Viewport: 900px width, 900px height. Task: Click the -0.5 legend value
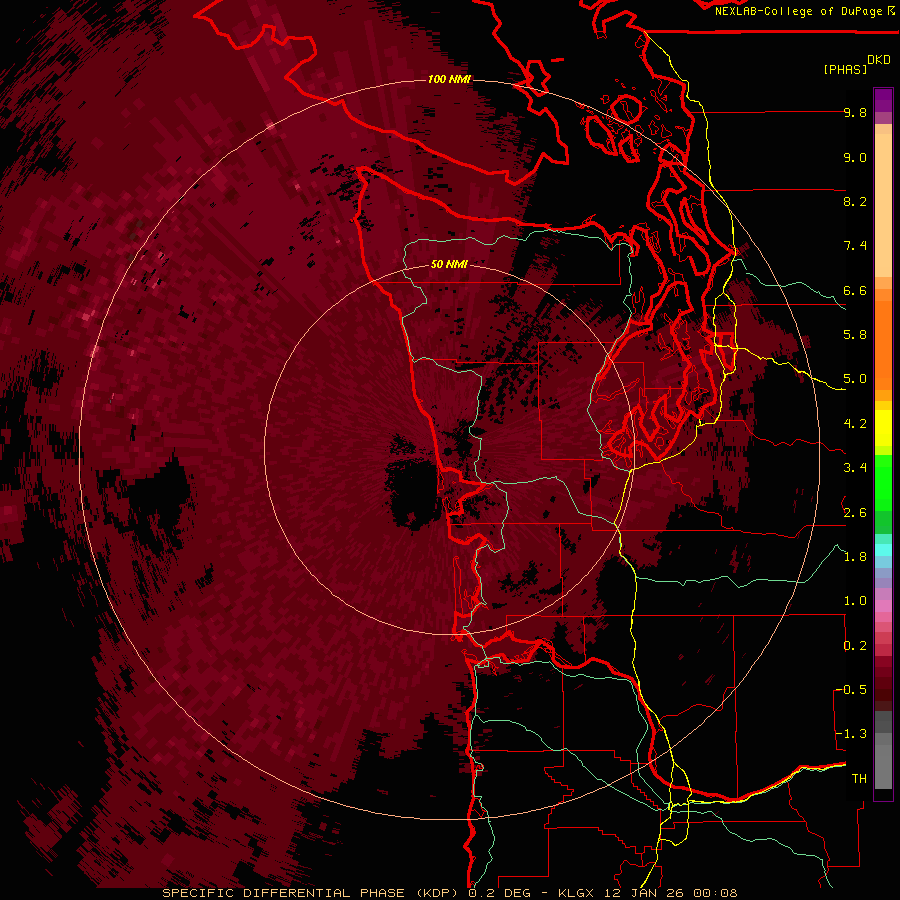[x=852, y=690]
